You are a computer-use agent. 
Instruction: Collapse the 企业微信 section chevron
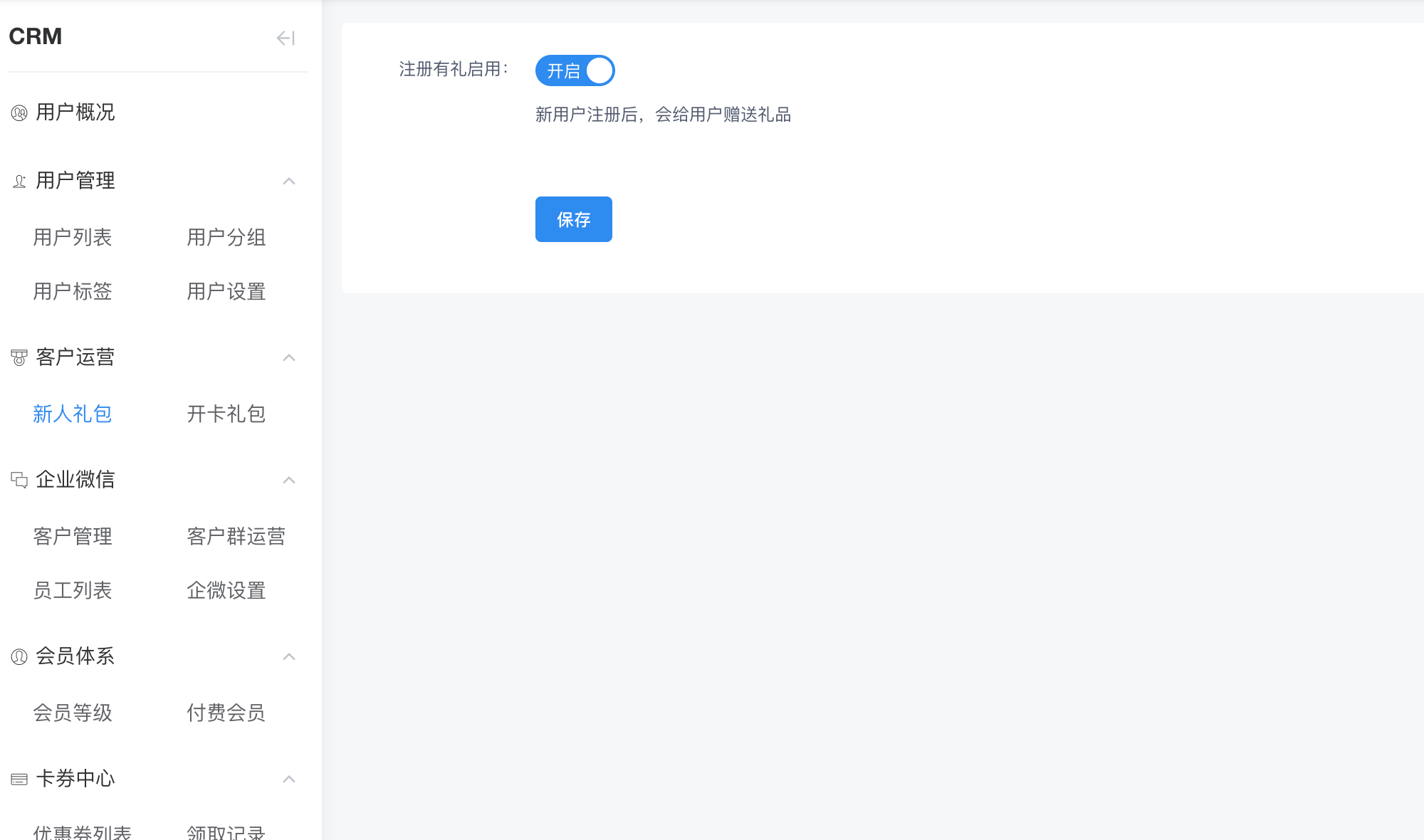point(289,480)
